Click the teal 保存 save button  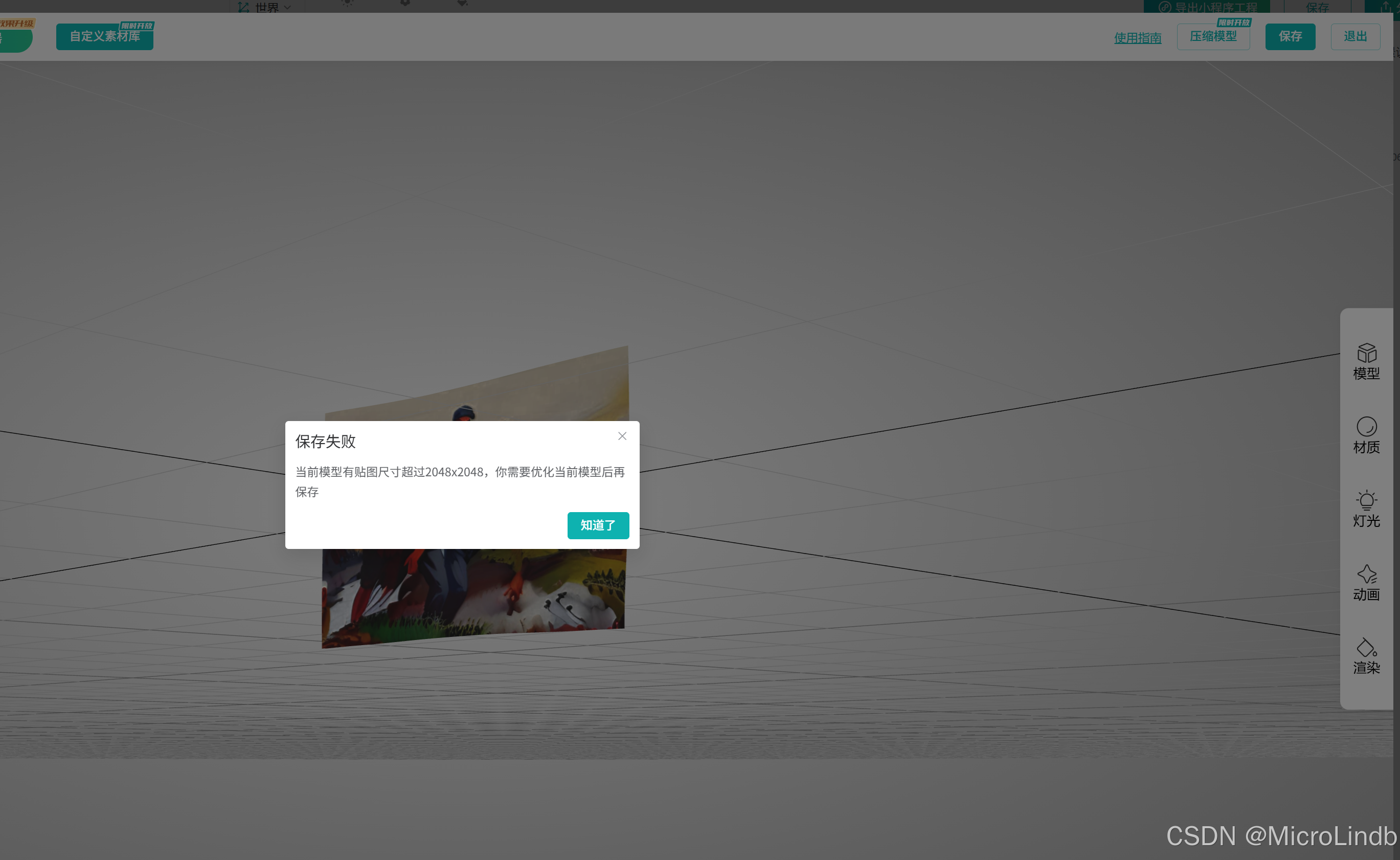[x=1289, y=36]
